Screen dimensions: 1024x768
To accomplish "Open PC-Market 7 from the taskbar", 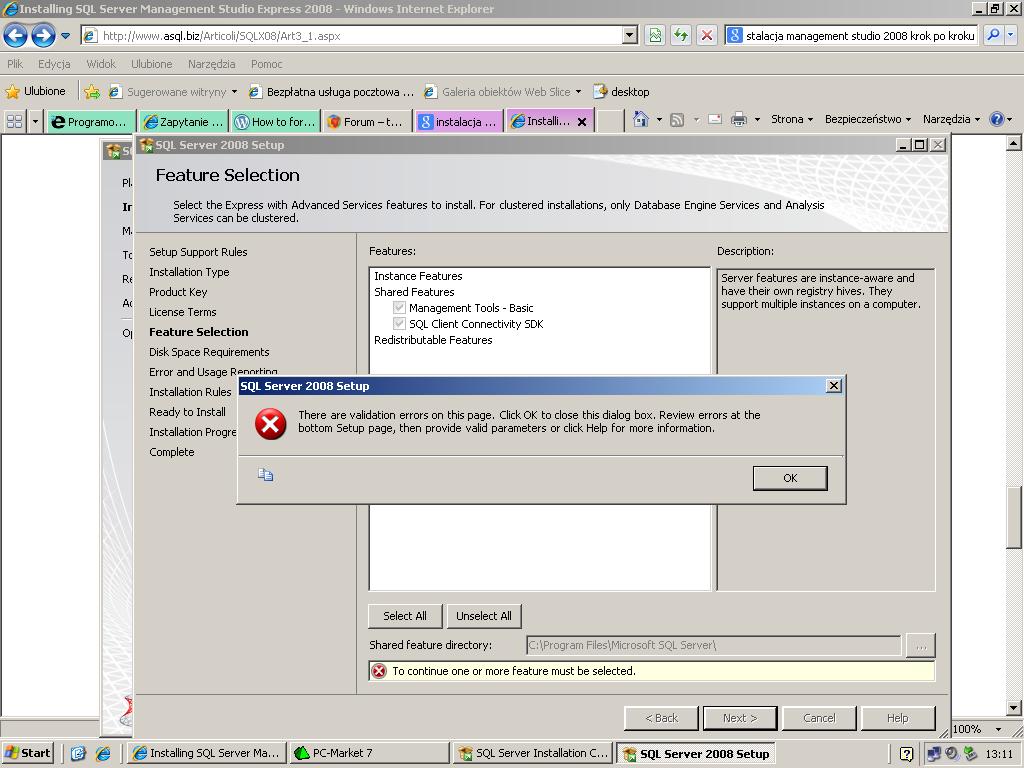I will click(x=370, y=753).
